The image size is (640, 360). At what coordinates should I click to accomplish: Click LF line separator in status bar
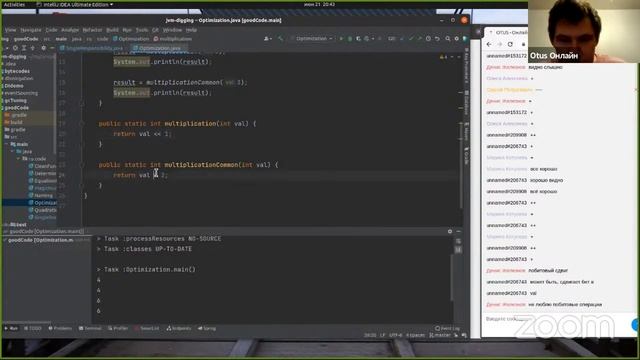(382, 335)
